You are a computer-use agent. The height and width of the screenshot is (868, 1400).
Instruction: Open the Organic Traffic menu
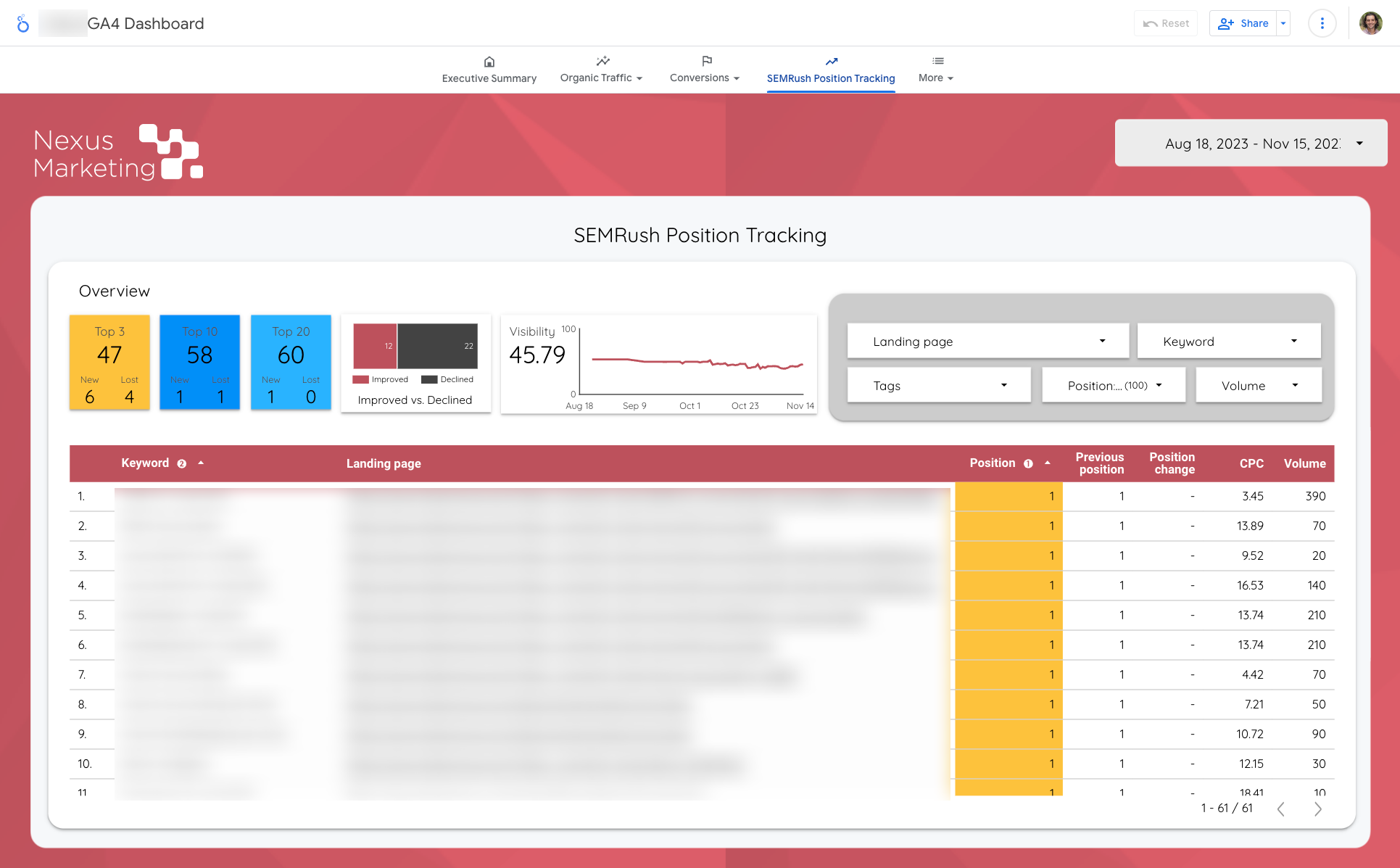click(601, 70)
